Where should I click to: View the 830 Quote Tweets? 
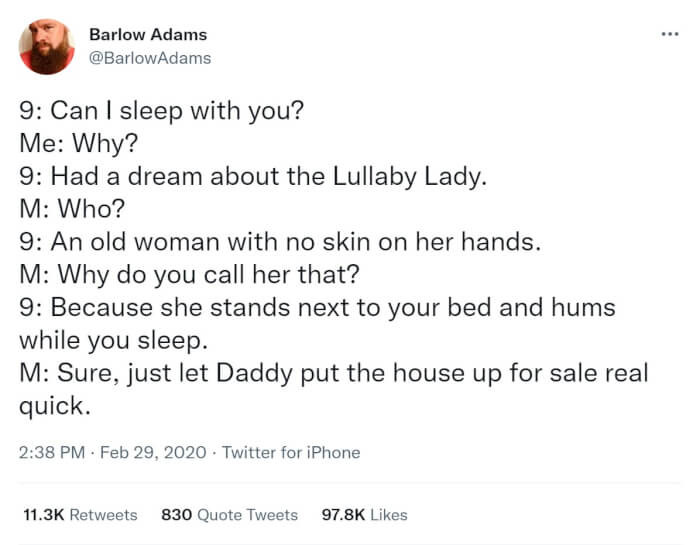(x=229, y=515)
